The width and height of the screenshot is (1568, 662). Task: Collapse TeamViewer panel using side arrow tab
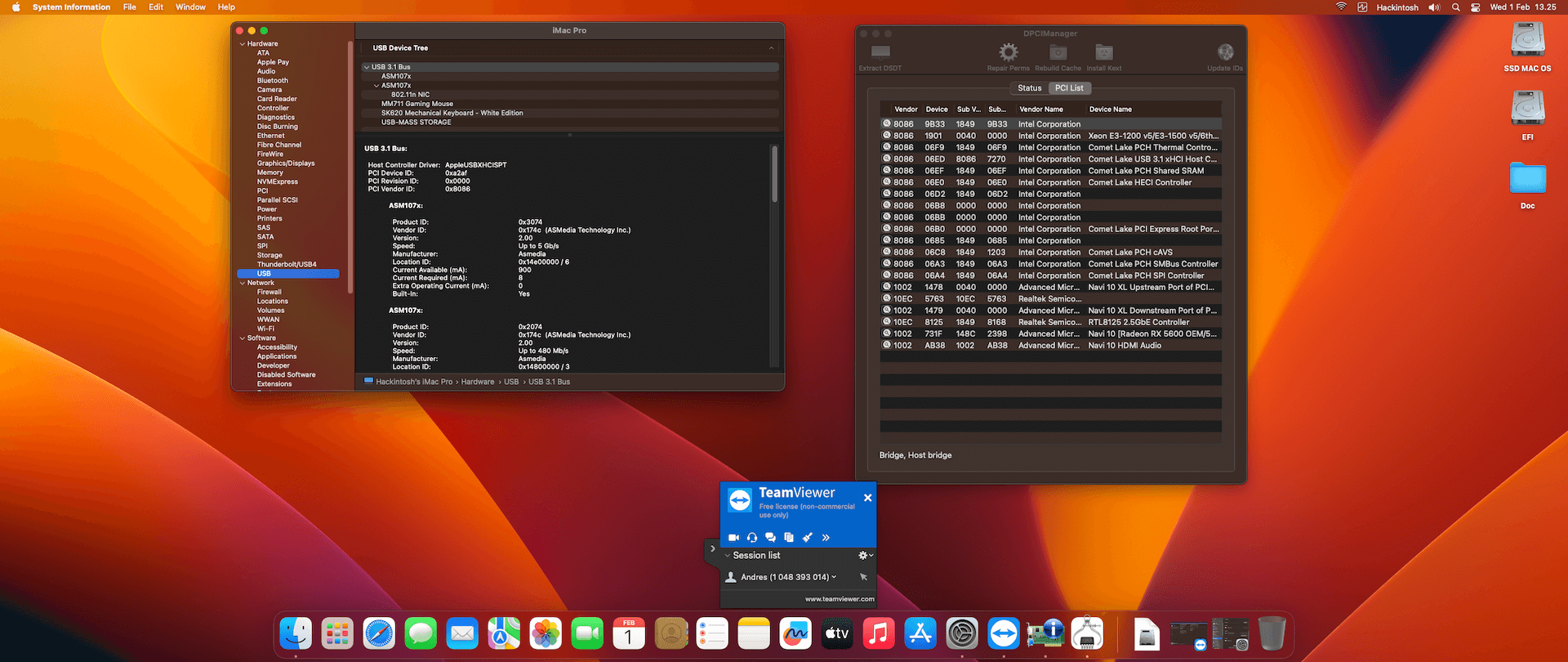(x=712, y=549)
